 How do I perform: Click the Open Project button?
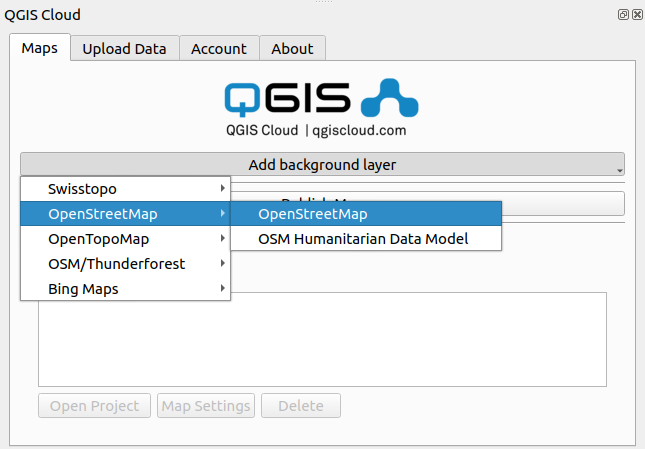pyautogui.click(x=95, y=406)
